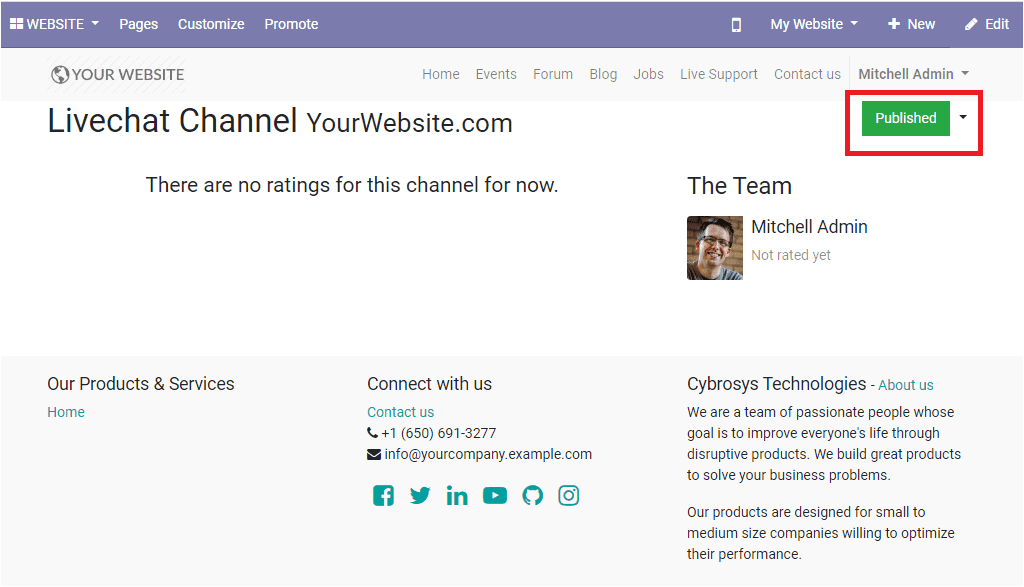Open the Twitter social icon

pos(420,496)
